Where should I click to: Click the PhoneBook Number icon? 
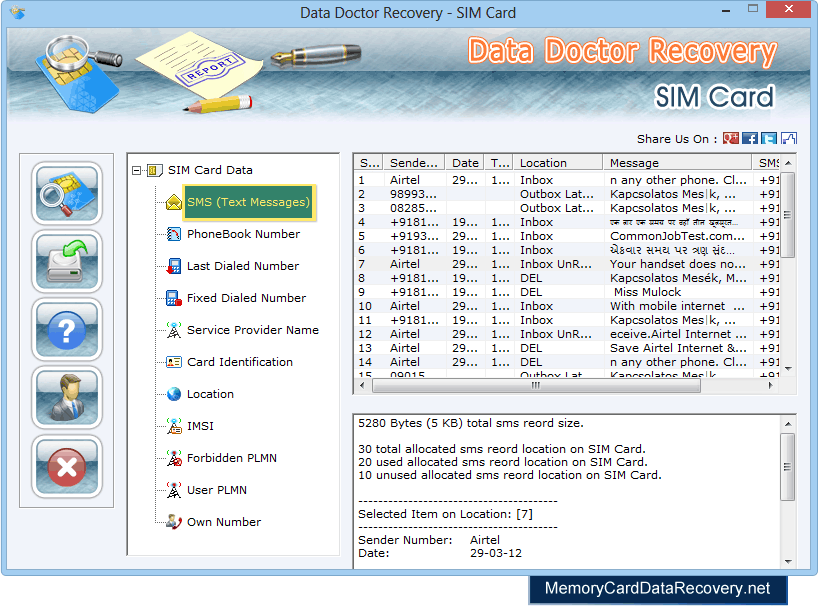coord(174,234)
